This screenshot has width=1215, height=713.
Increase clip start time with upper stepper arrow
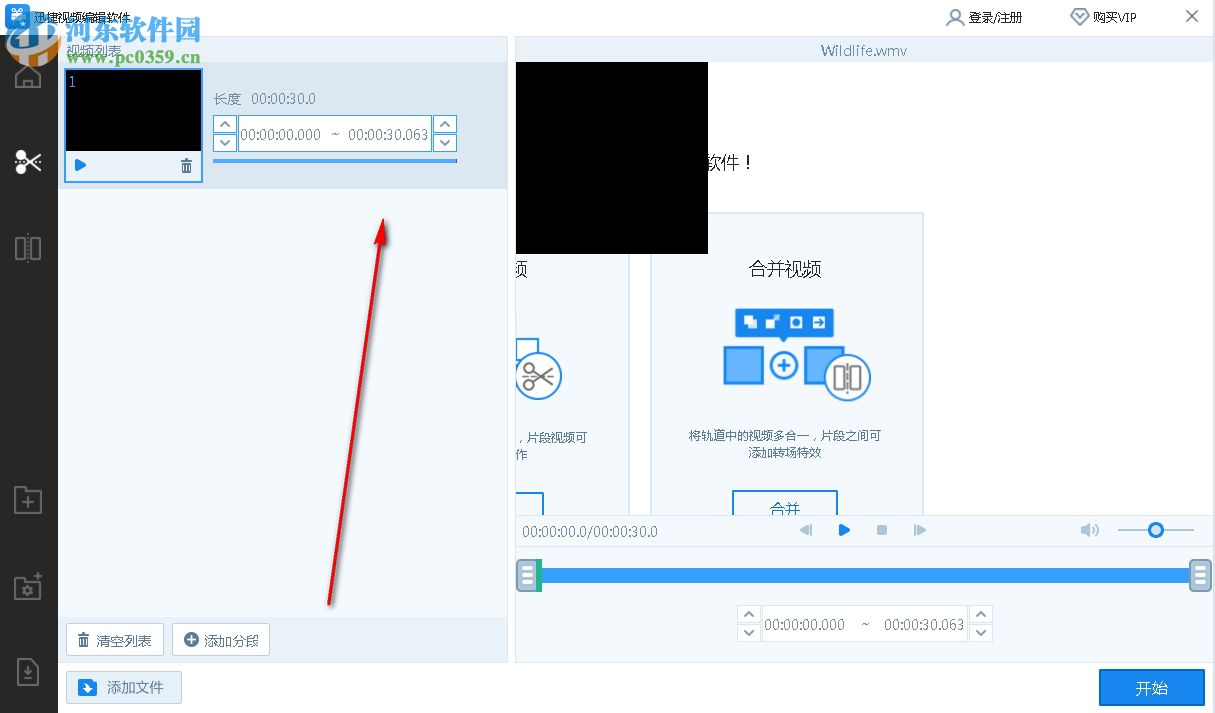pos(224,123)
